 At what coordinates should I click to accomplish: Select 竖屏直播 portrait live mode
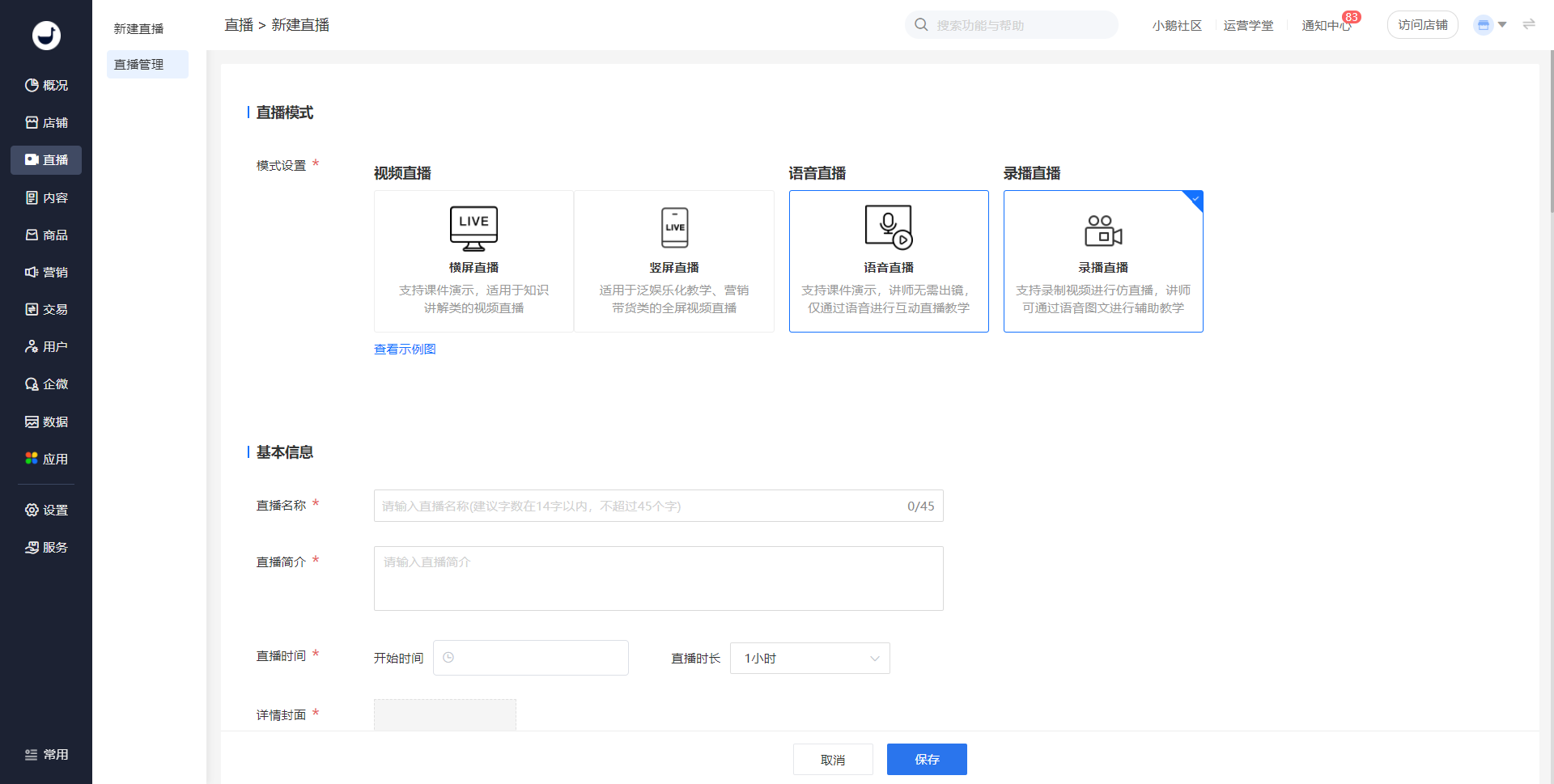point(673,261)
